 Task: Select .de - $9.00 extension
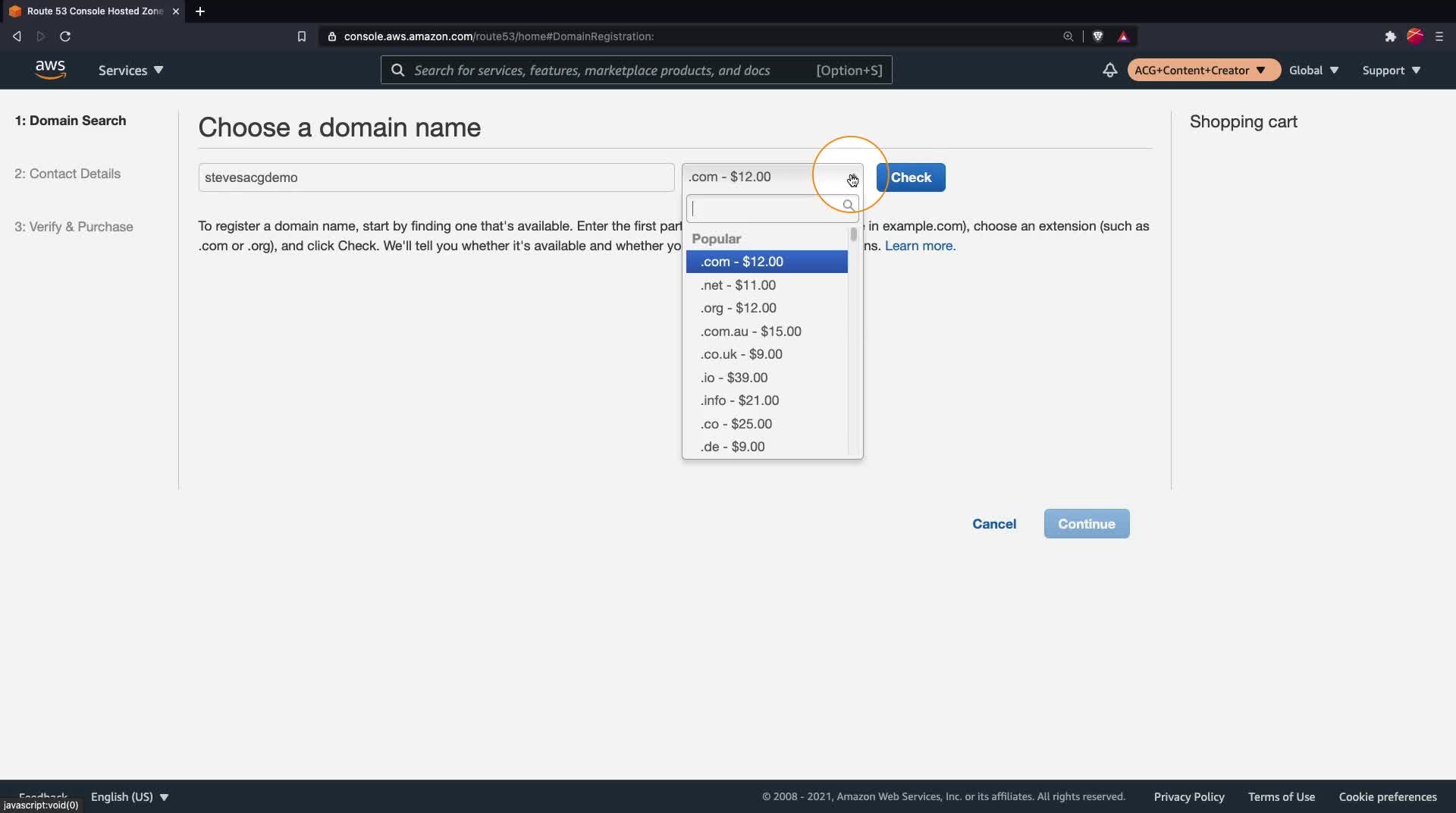[767, 447]
